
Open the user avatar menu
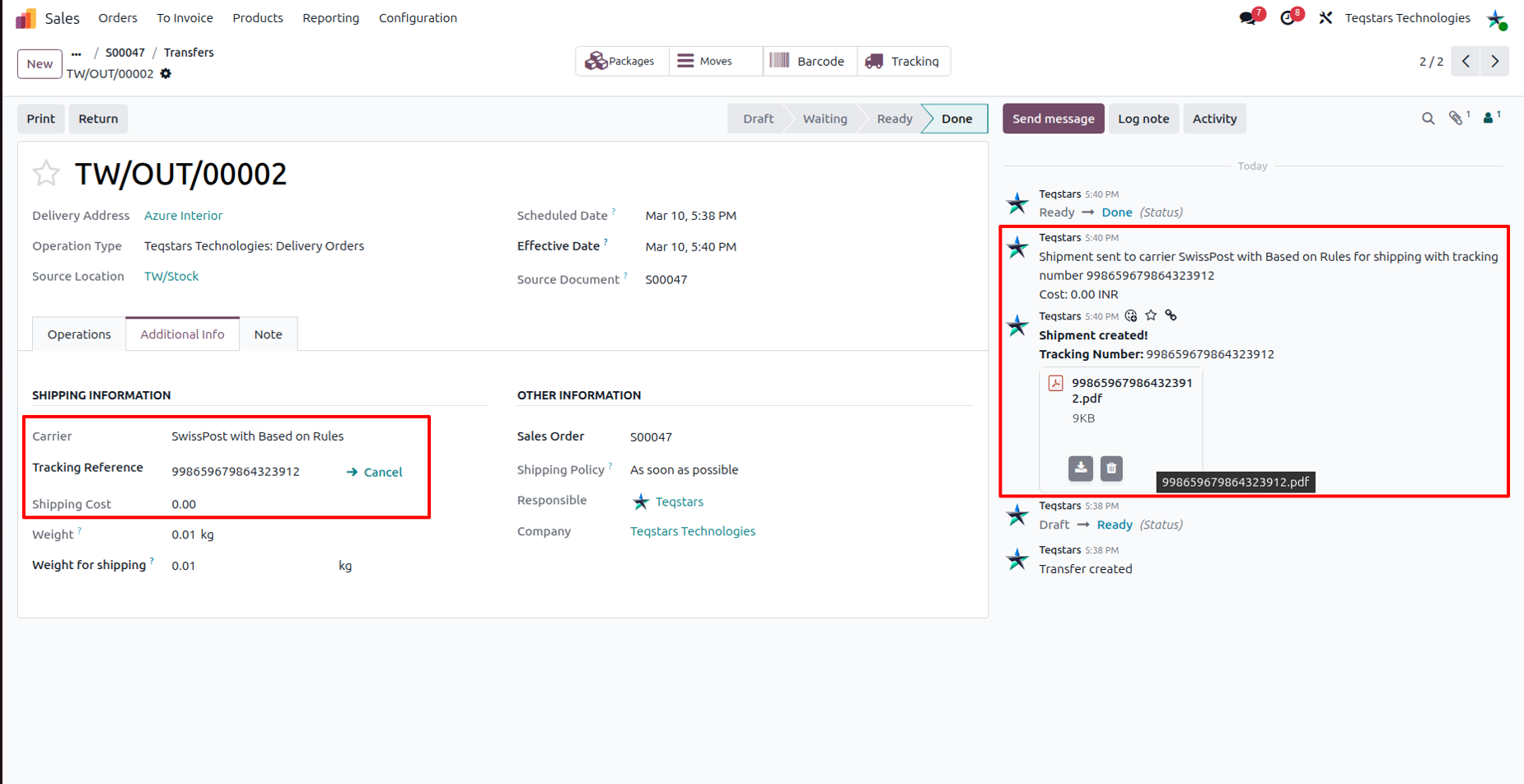pos(1496,18)
